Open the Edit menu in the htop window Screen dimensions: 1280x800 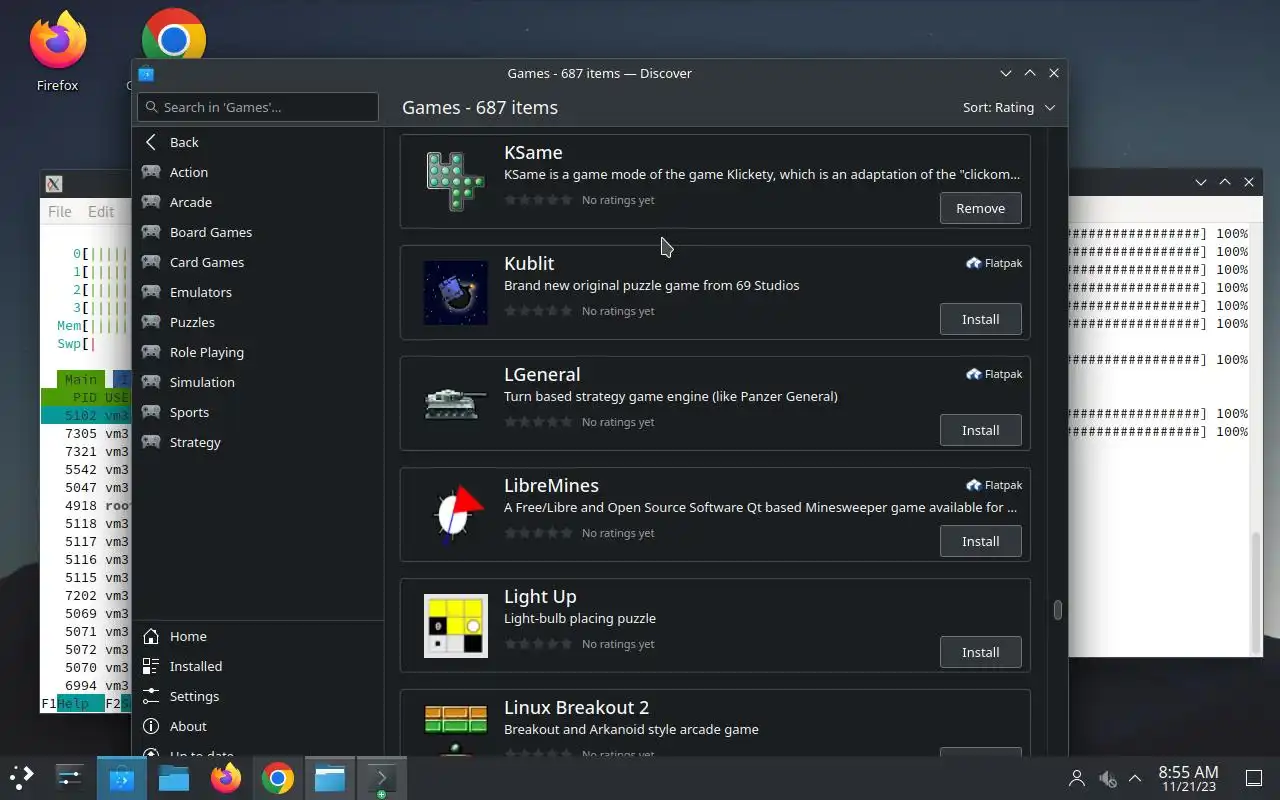(x=101, y=211)
